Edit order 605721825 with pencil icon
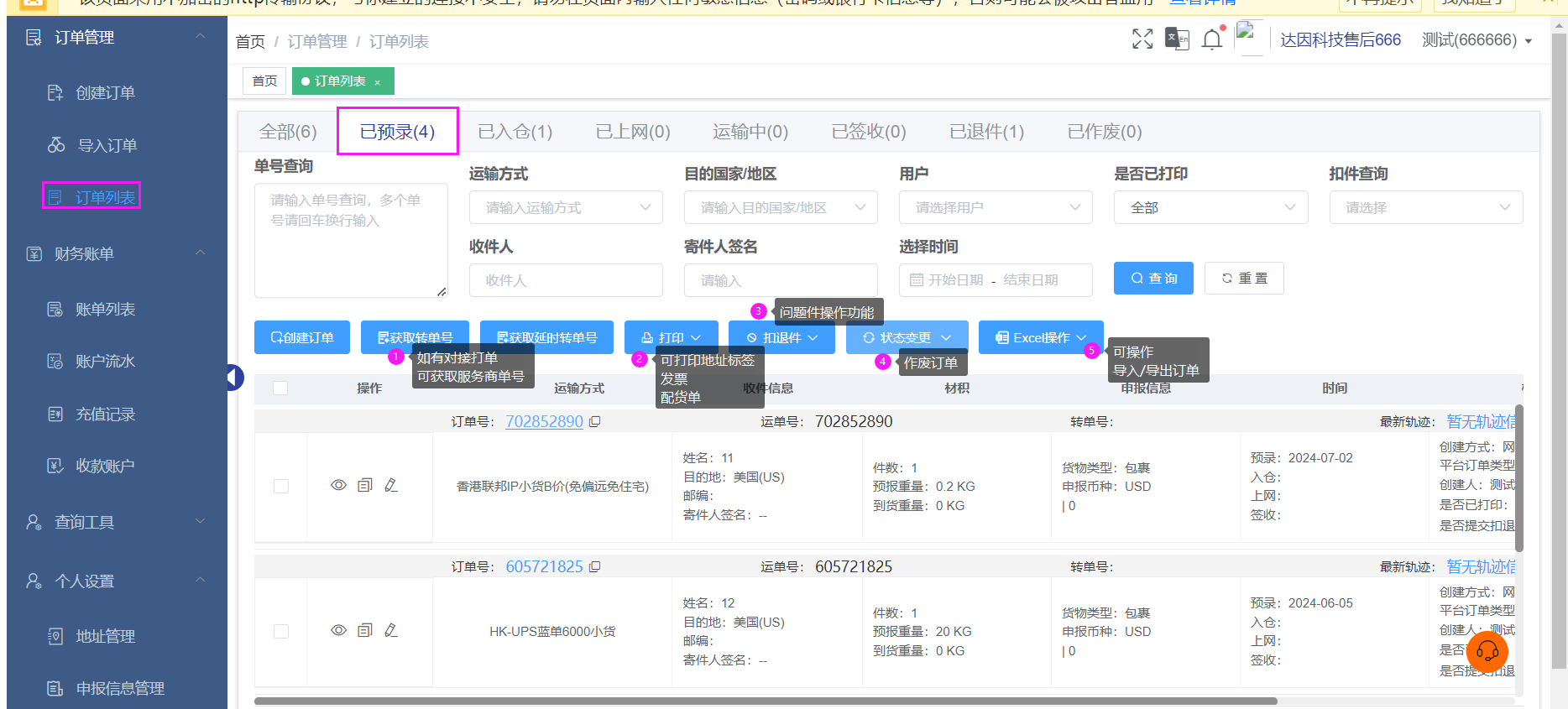 [391, 630]
